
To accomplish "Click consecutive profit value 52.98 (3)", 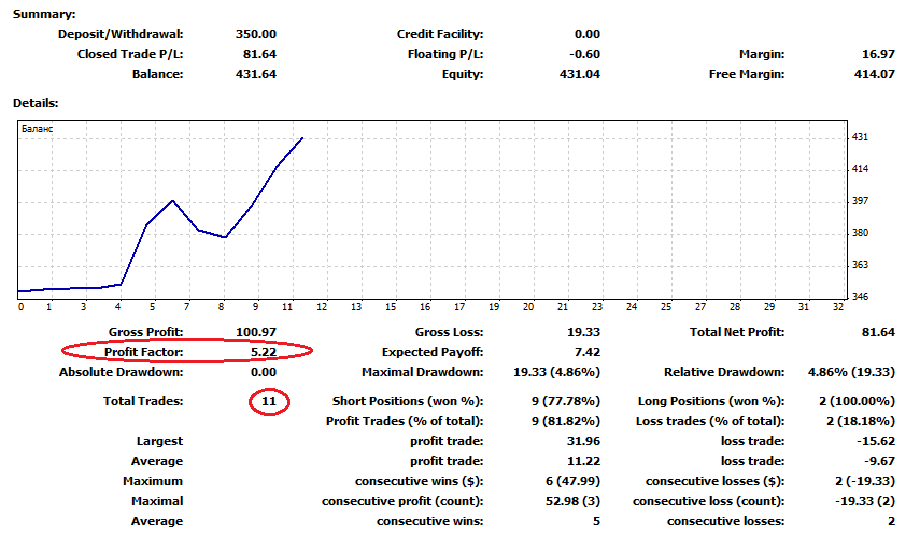I will coord(573,501).
